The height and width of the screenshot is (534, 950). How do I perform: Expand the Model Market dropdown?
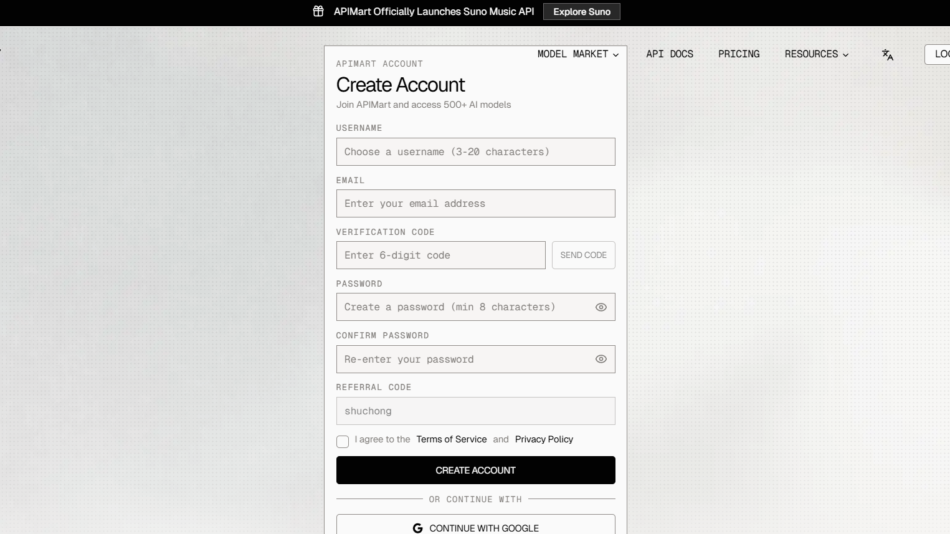[578, 54]
